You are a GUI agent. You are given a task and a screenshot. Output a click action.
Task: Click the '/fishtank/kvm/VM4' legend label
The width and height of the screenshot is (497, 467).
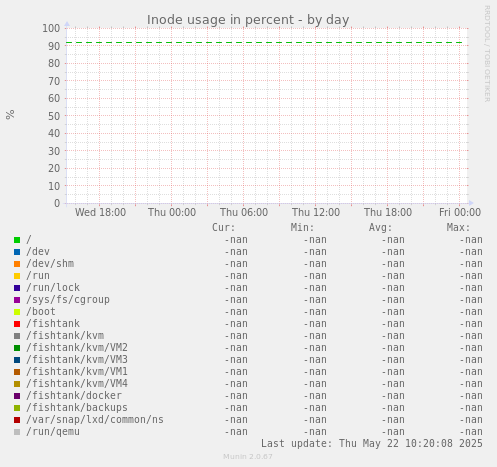pos(77,384)
